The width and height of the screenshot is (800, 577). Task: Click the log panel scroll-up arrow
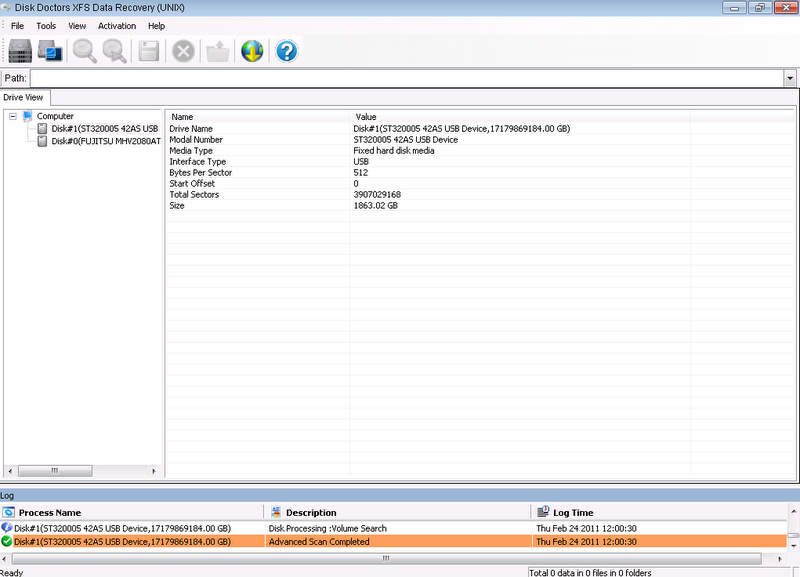(793, 511)
